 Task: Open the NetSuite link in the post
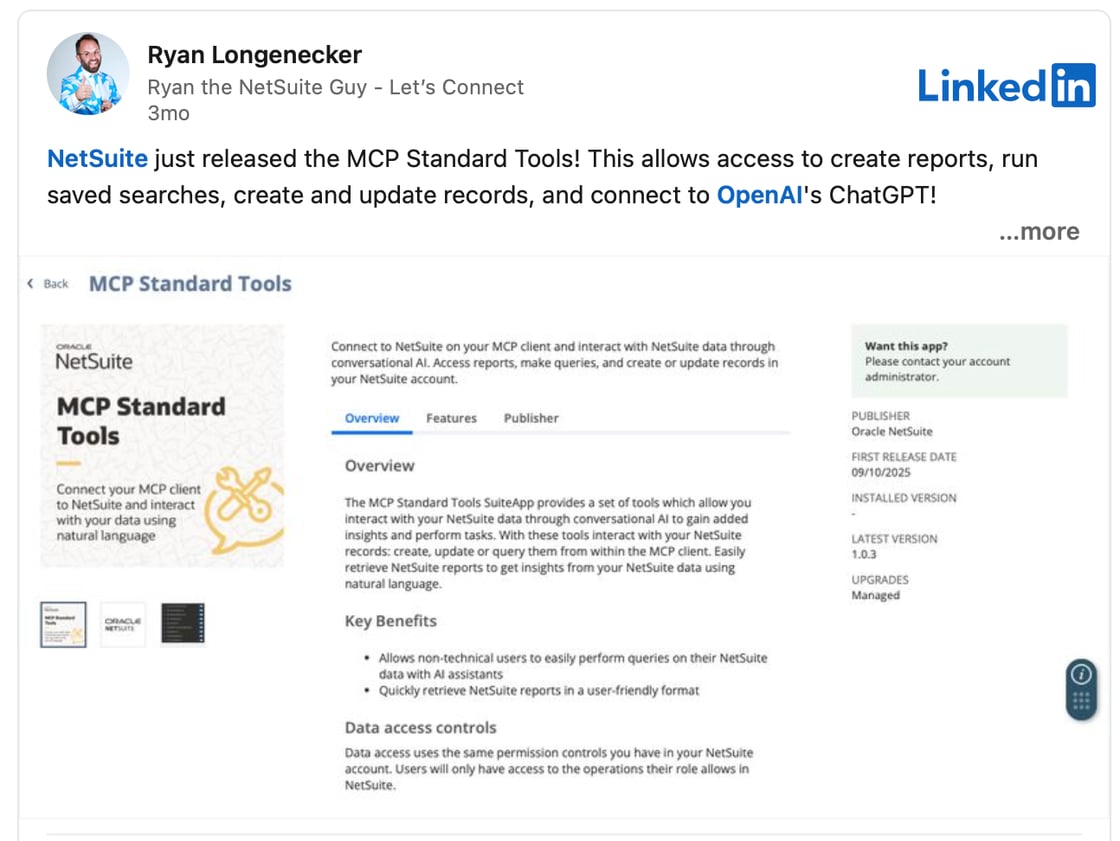coord(96,158)
